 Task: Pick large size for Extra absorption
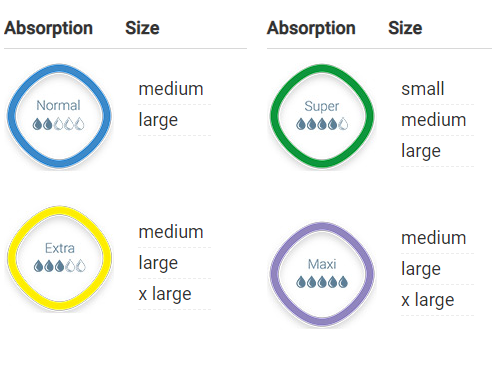[158, 263]
